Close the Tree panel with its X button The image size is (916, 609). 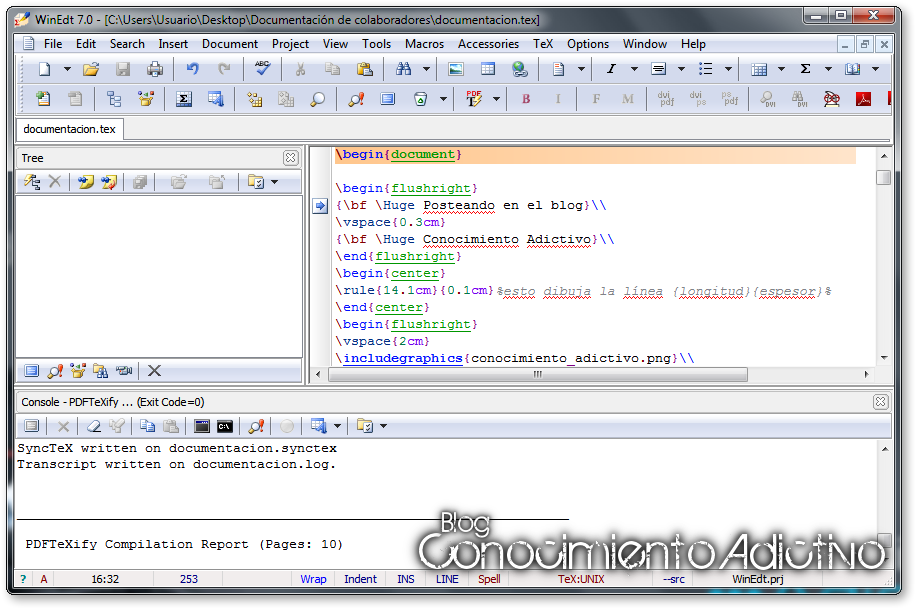(290, 158)
